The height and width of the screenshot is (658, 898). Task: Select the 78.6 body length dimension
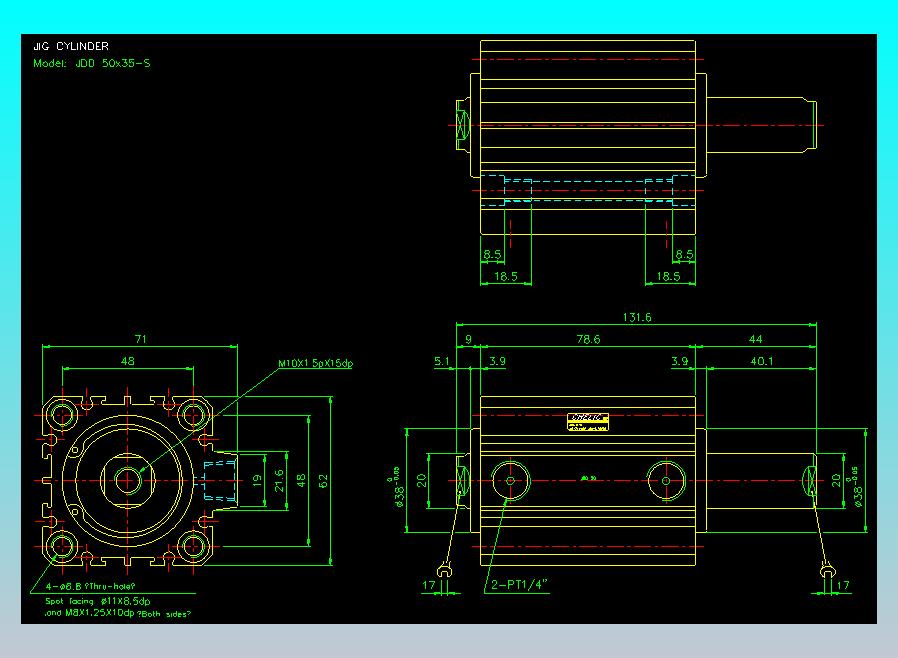588,339
